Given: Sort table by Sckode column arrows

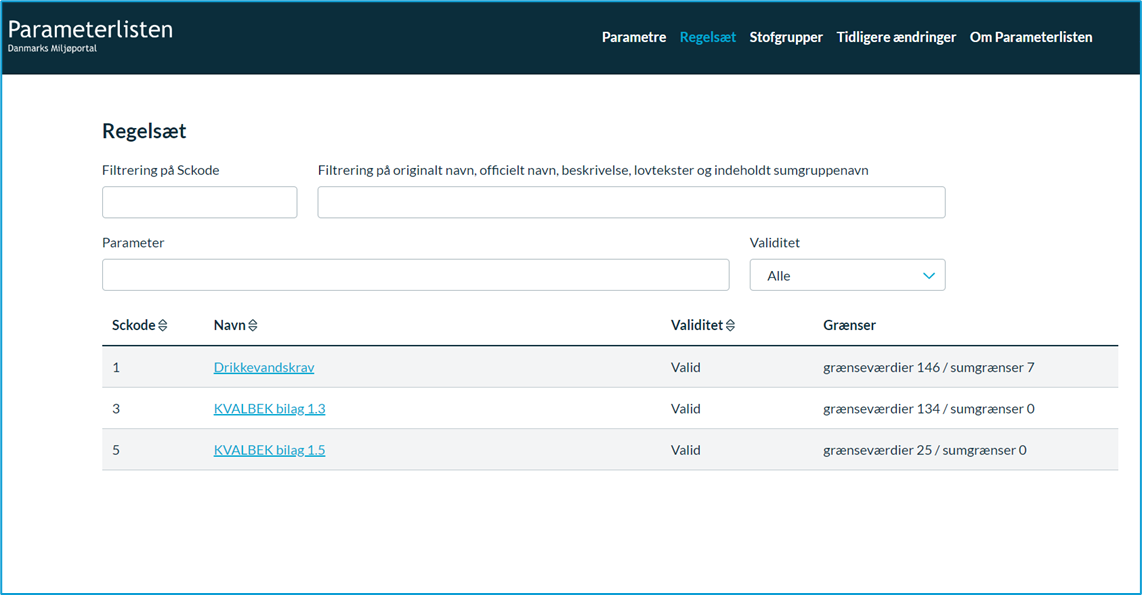Looking at the screenshot, I should (162, 326).
